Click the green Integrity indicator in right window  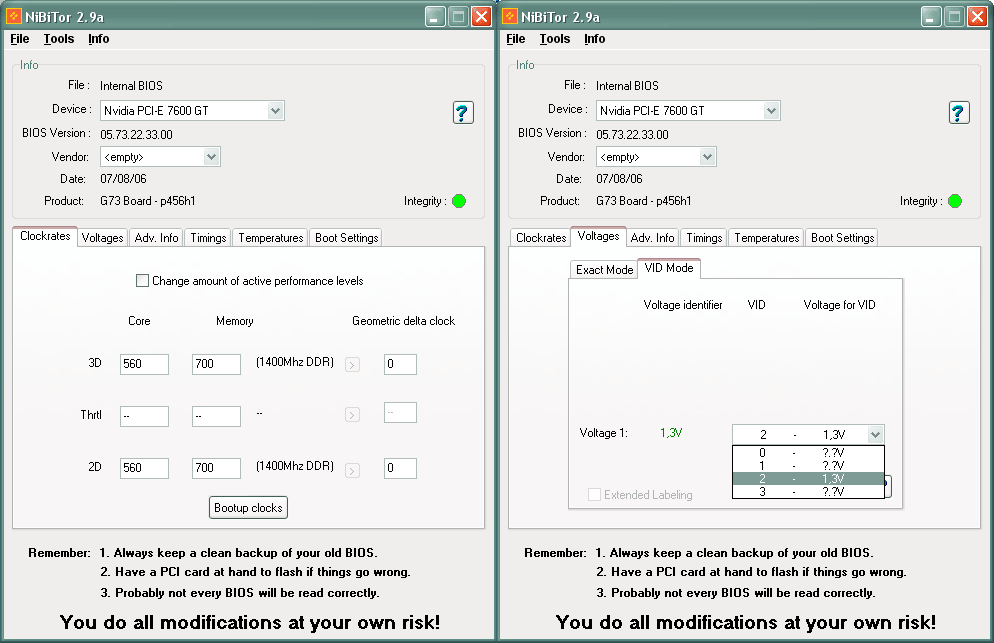955,201
